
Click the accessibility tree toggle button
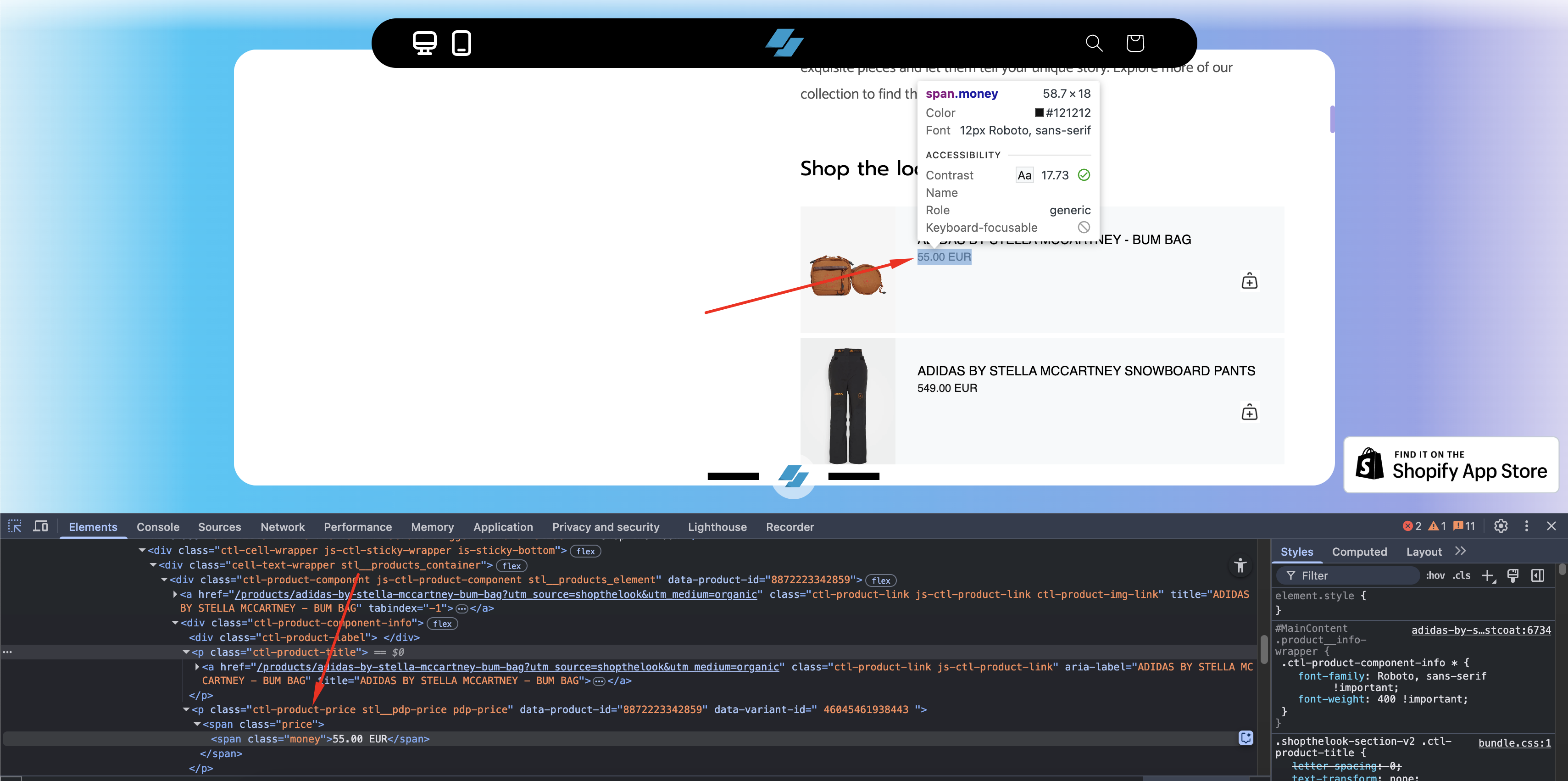pyautogui.click(x=1240, y=565)
